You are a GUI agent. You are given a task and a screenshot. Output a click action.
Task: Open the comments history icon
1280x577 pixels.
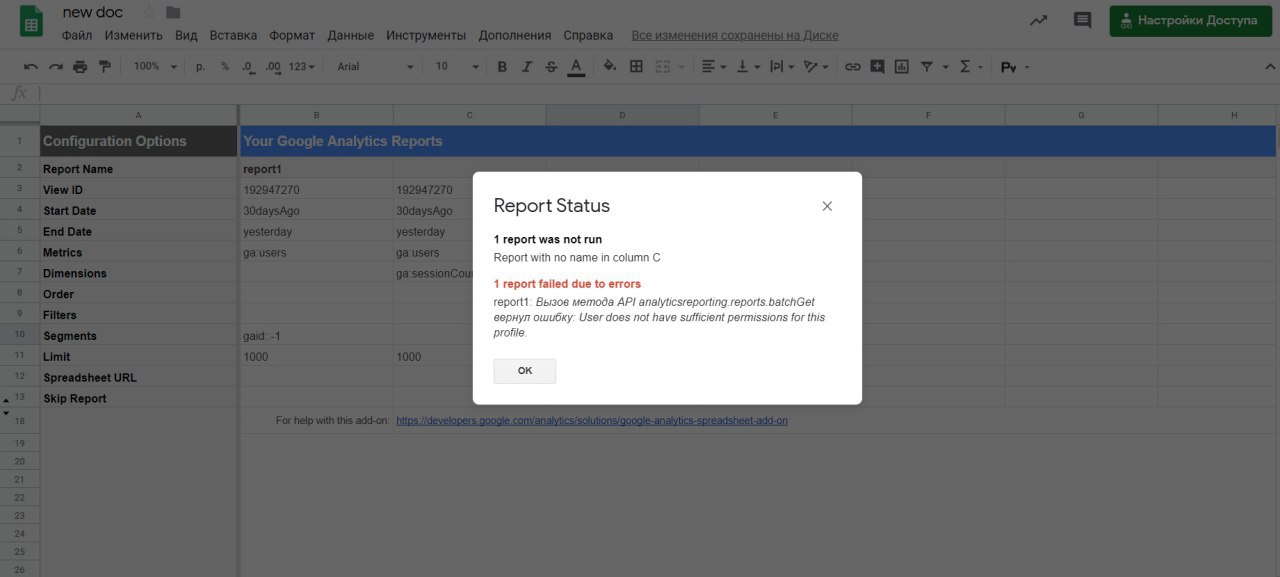[1082, 20]
